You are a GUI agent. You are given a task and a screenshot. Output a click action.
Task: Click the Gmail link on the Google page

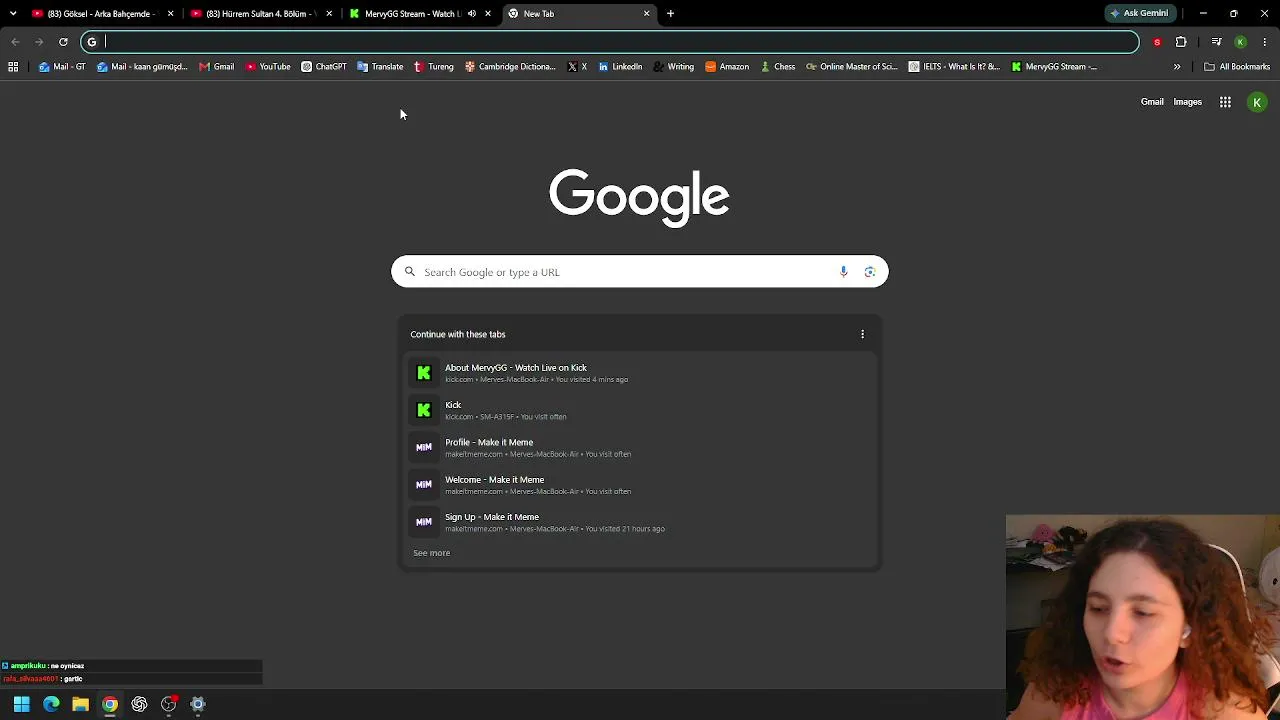(1152, 102)
